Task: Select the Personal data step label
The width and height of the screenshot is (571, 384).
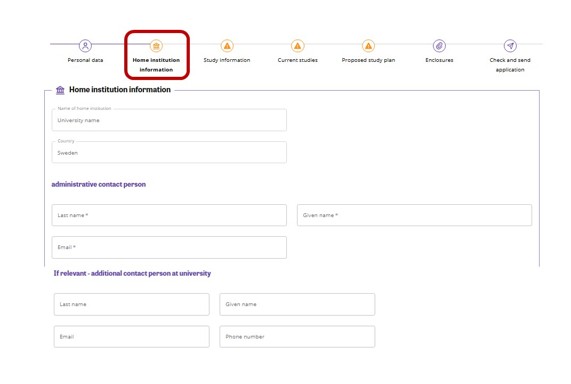Action: [x=85, y=60]
